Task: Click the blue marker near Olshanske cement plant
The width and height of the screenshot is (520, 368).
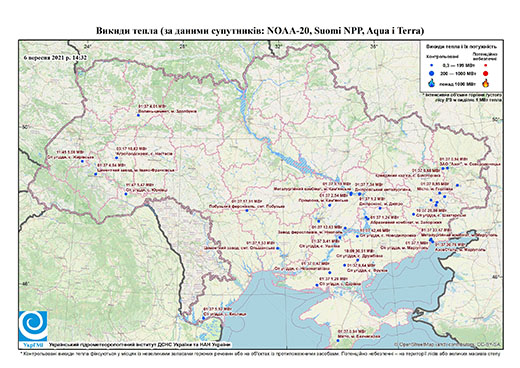Action: tap(278, 248)
